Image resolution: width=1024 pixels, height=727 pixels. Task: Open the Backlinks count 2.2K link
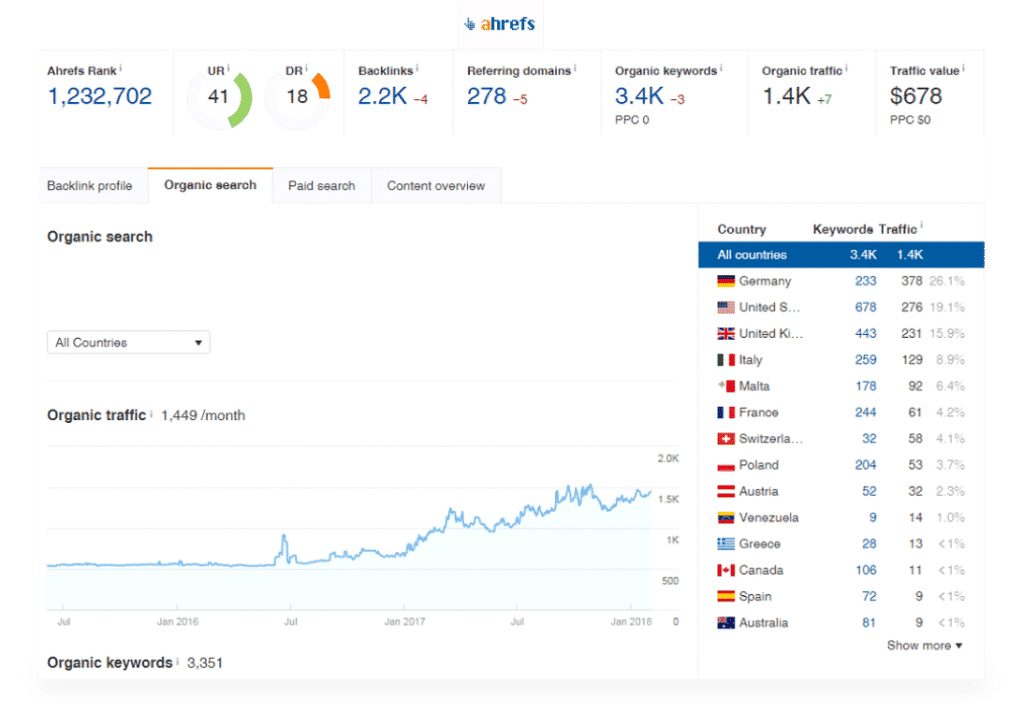point(382,97)
